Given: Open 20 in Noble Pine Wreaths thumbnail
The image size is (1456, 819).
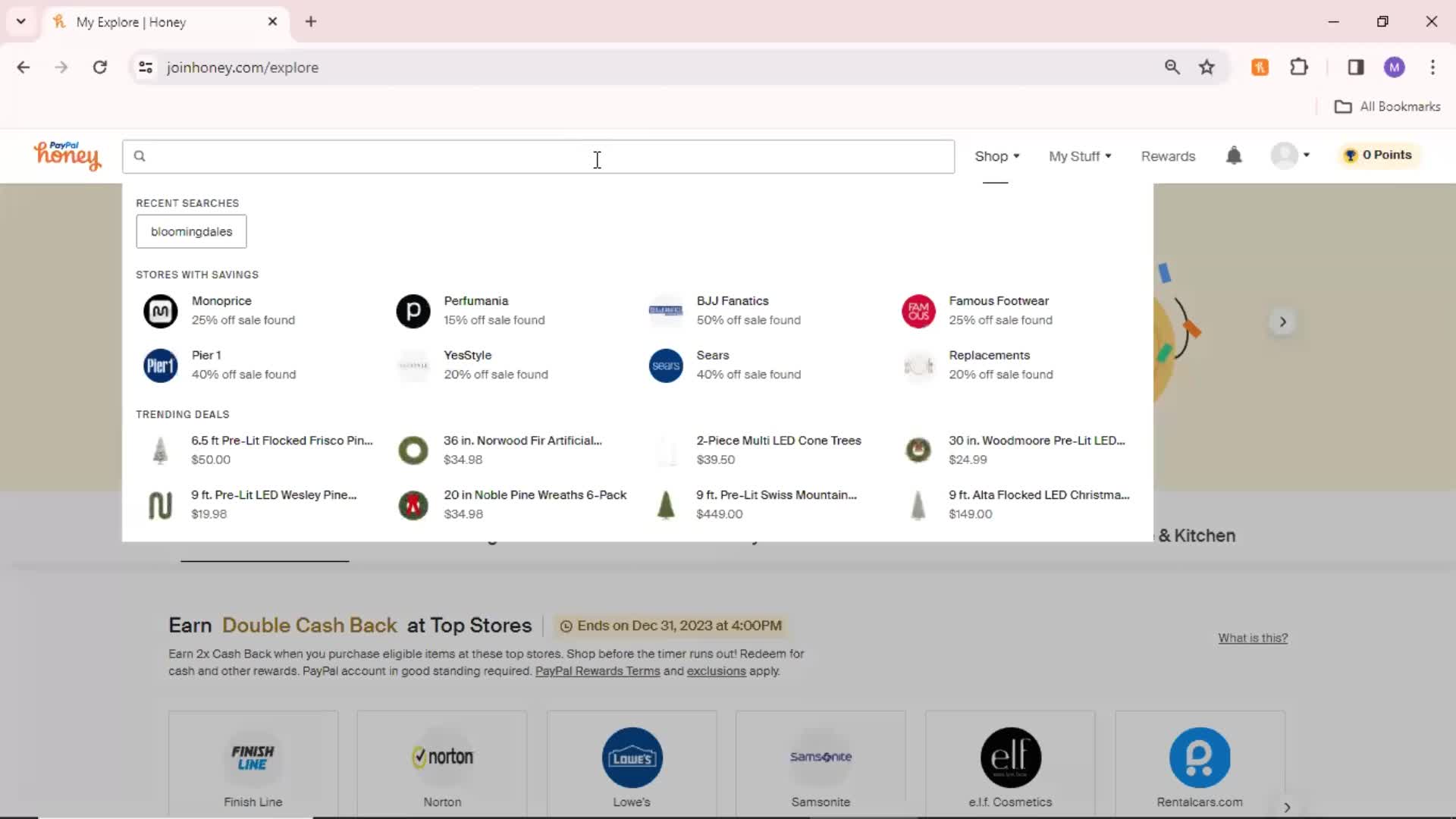Looking at the screenshot, I should point(413,505).
